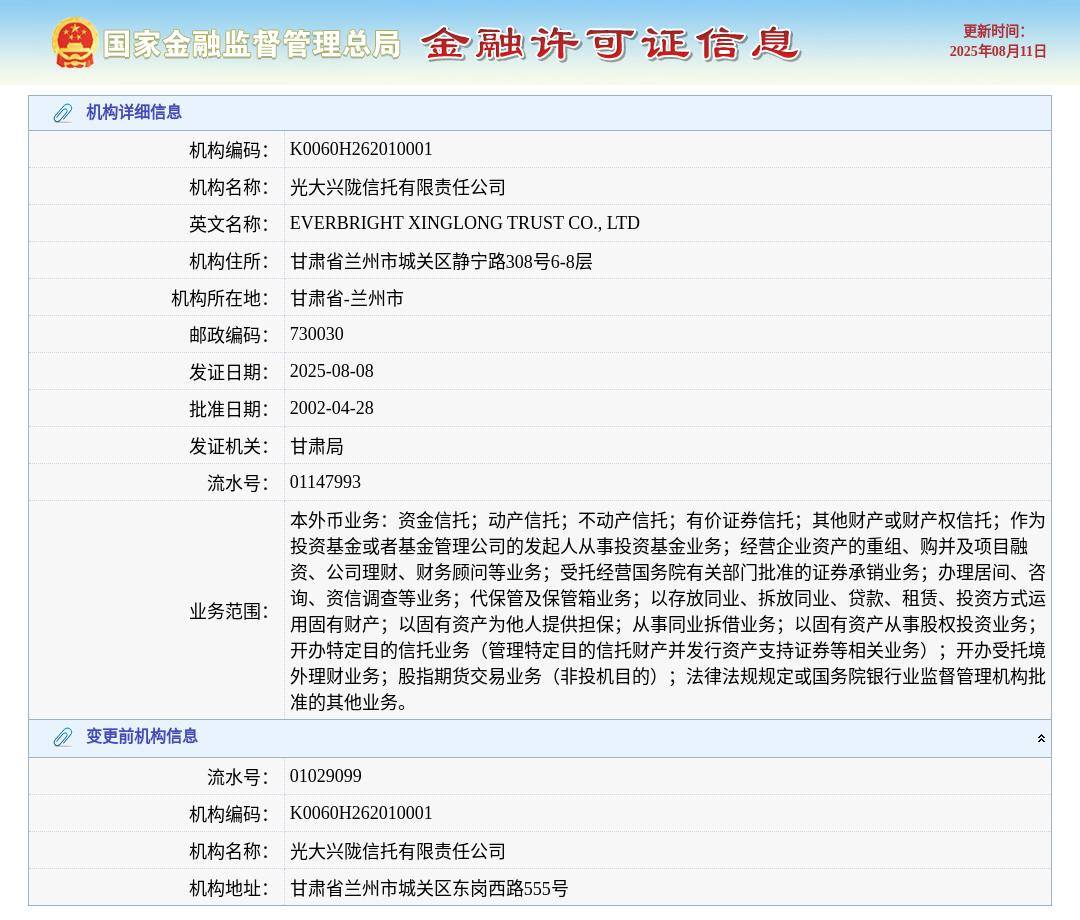Image resolution: width=1080 pixels, height=920 pixels.
Task: Click English name EVERBRIGHT XINGLONG TRUST CO., LTD
Action: click(x=466, y=223)
